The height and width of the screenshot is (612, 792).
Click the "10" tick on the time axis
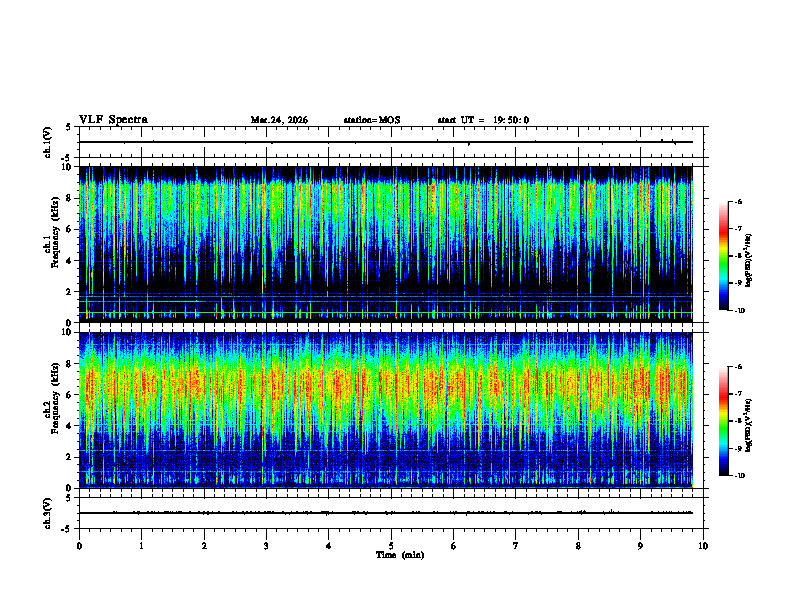tap(703, 546)
